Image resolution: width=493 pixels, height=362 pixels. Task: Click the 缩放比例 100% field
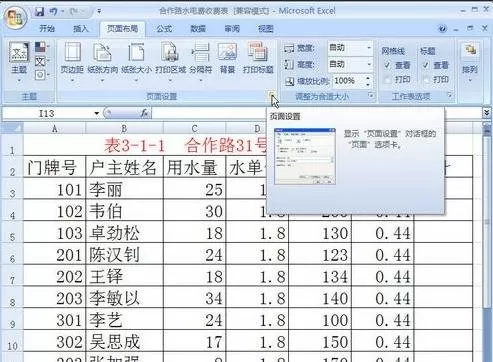point(348,81)
